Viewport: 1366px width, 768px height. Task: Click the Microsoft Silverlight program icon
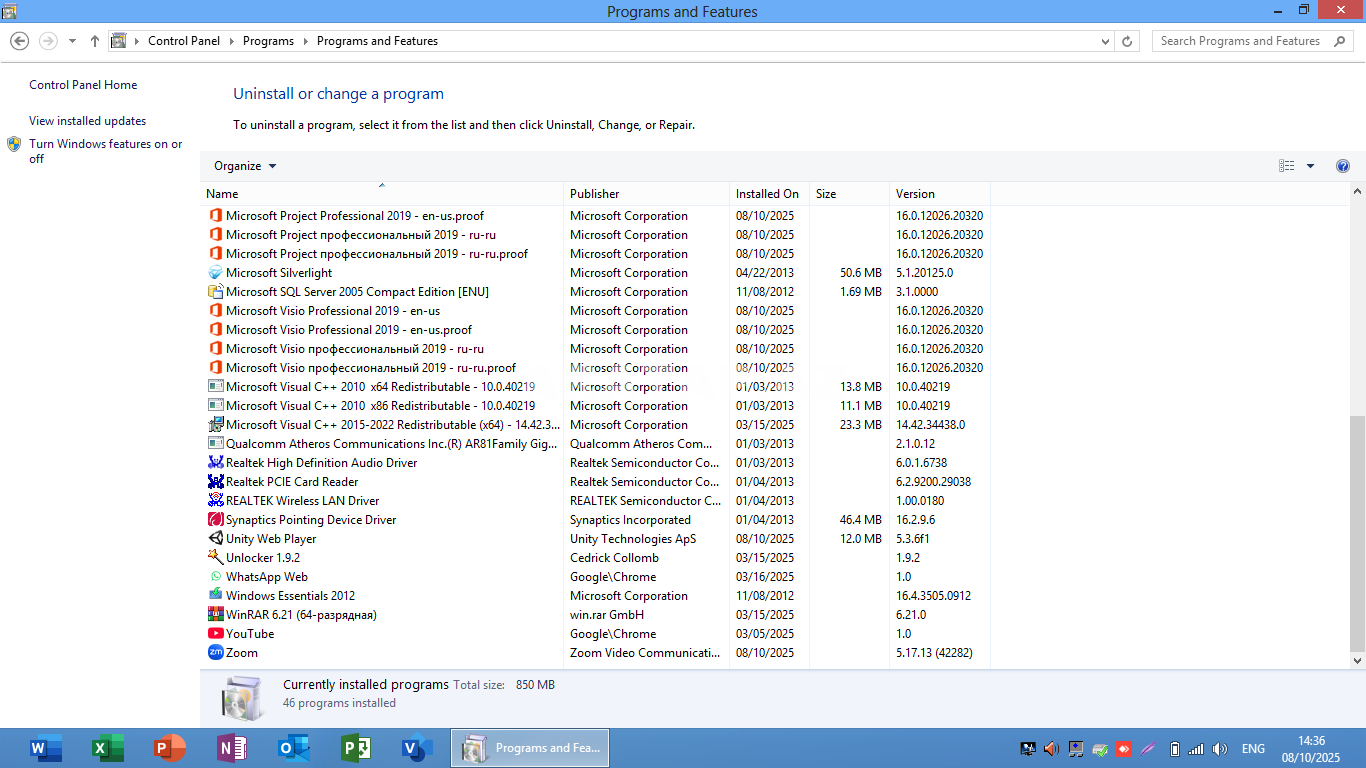tap(215, 273)
